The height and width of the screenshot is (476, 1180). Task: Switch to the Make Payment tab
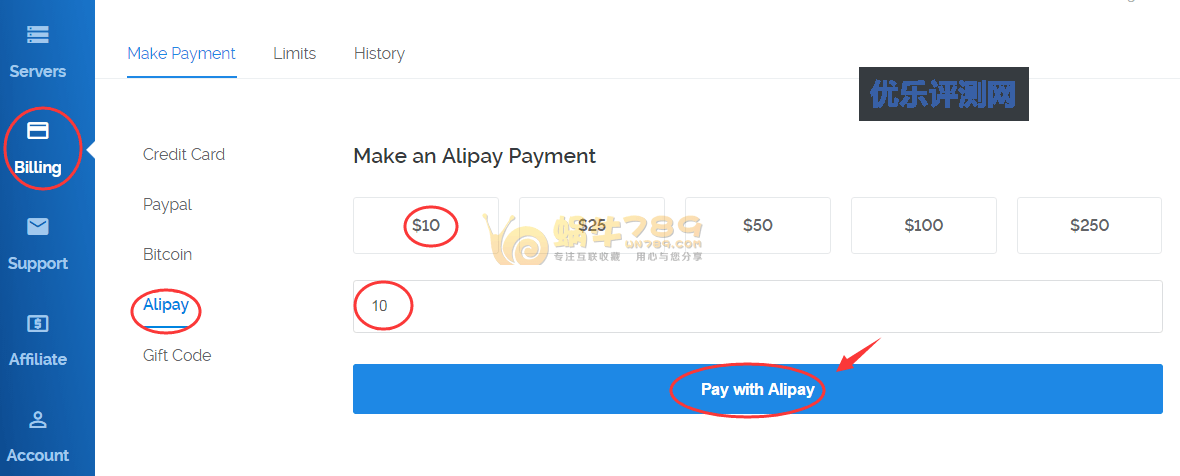click(181, 54)
